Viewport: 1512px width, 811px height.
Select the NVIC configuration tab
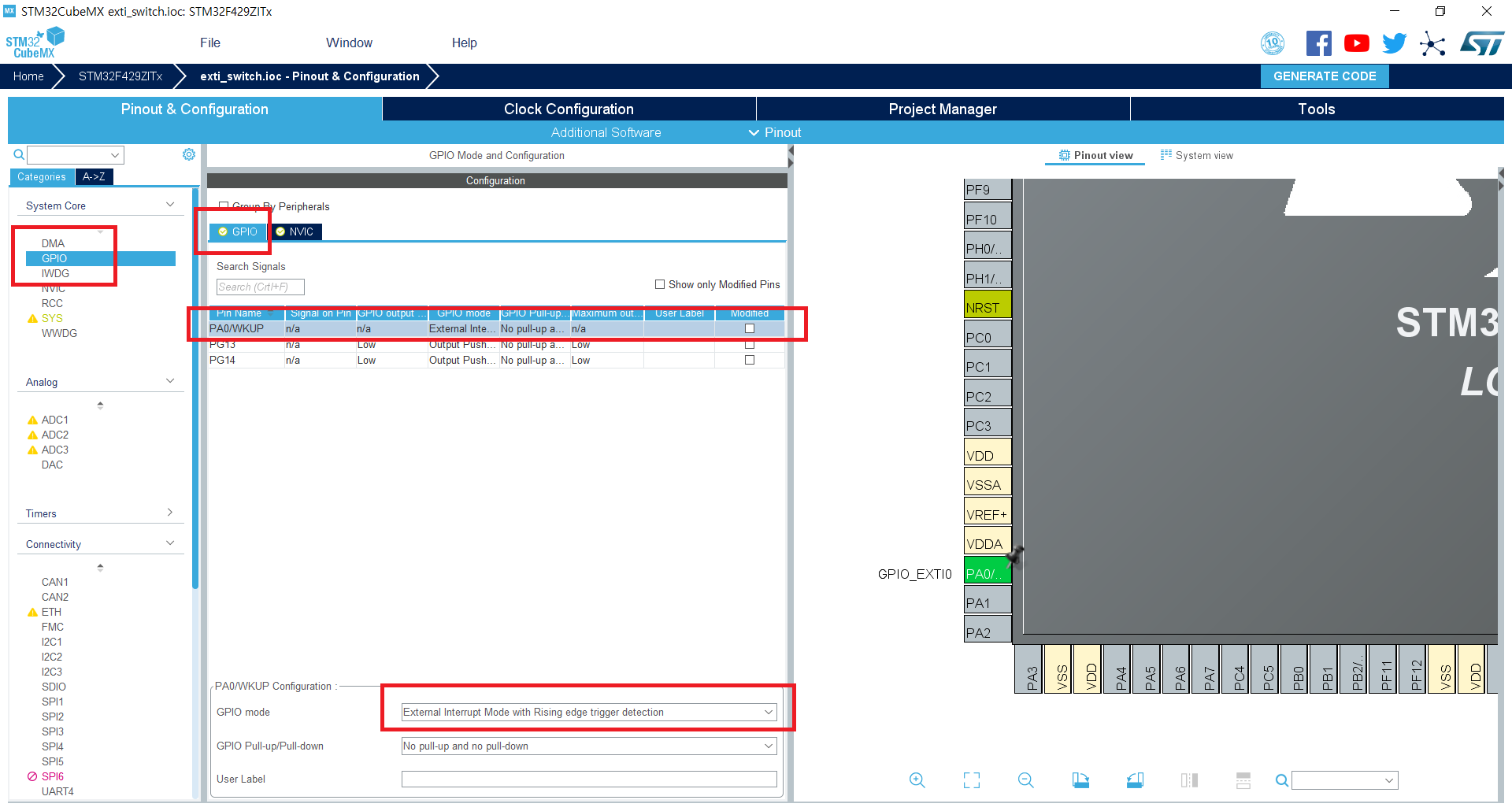(x=295, y=231)
